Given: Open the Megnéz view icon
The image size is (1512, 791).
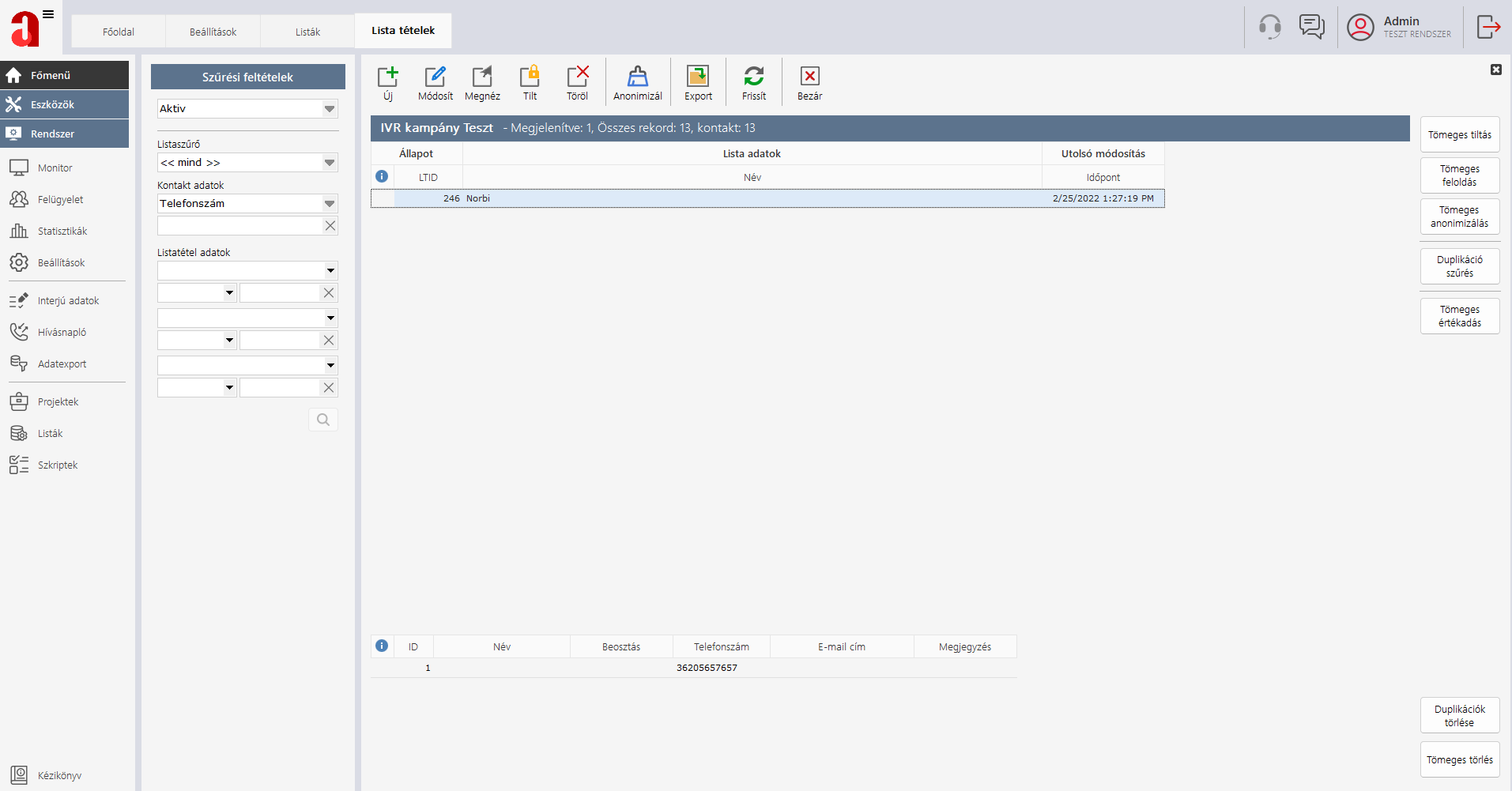Looking at the screenshot, I should (x=482, y=77).
